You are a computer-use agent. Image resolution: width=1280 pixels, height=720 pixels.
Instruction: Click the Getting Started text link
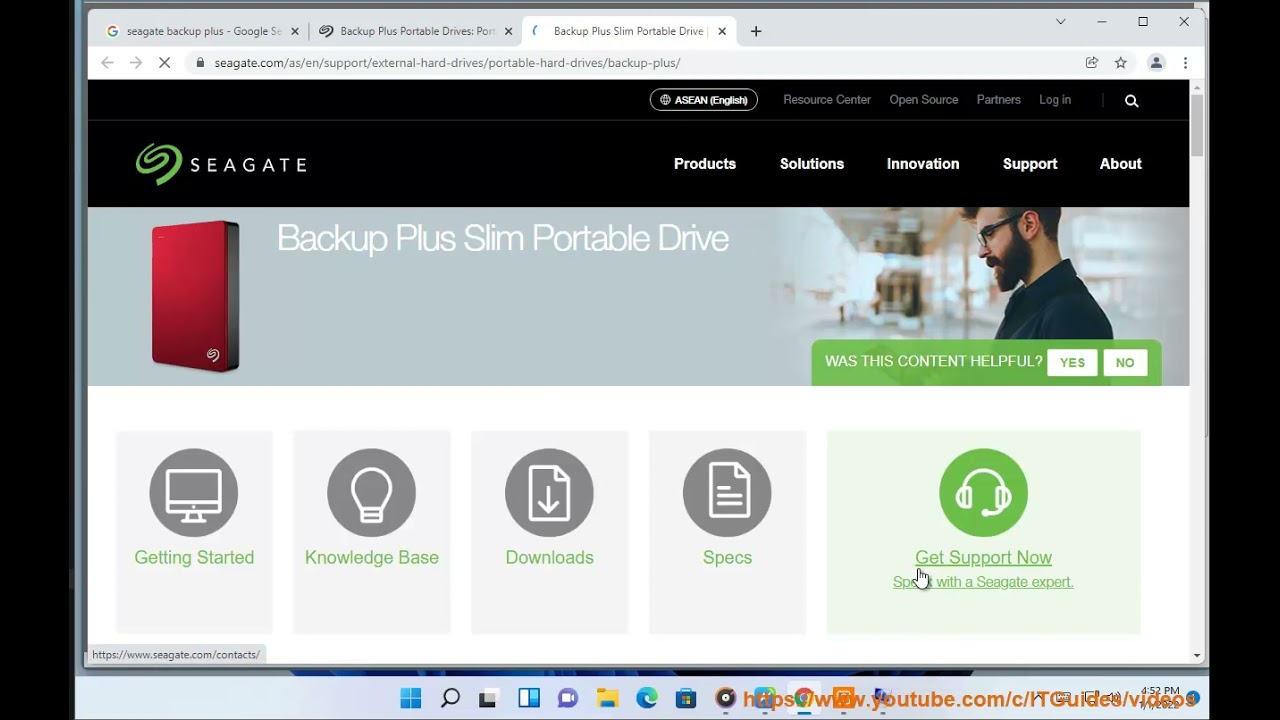pyautogui.click(x=194, y=558)
